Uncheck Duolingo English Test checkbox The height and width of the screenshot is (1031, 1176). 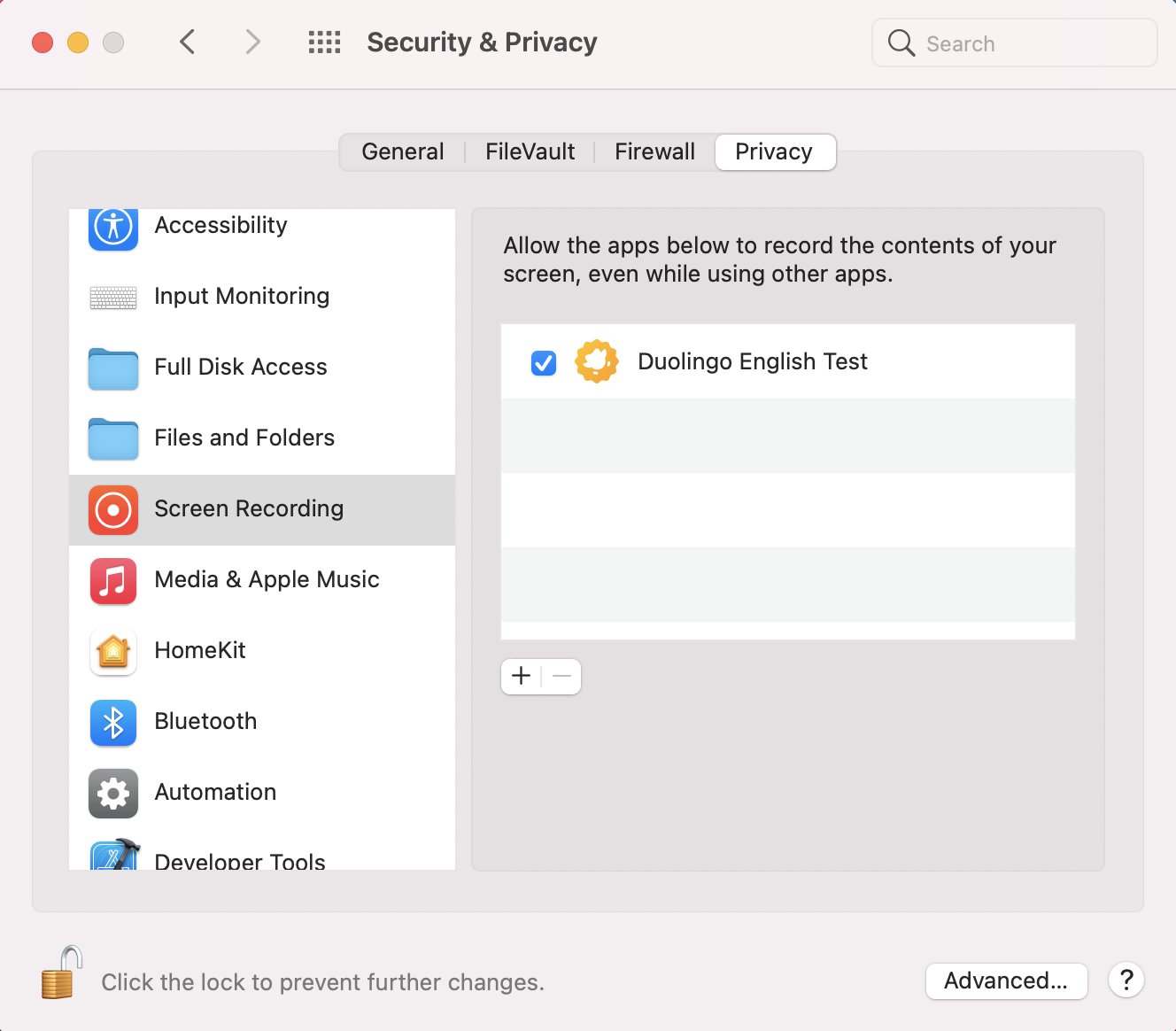tap(544, 362)
